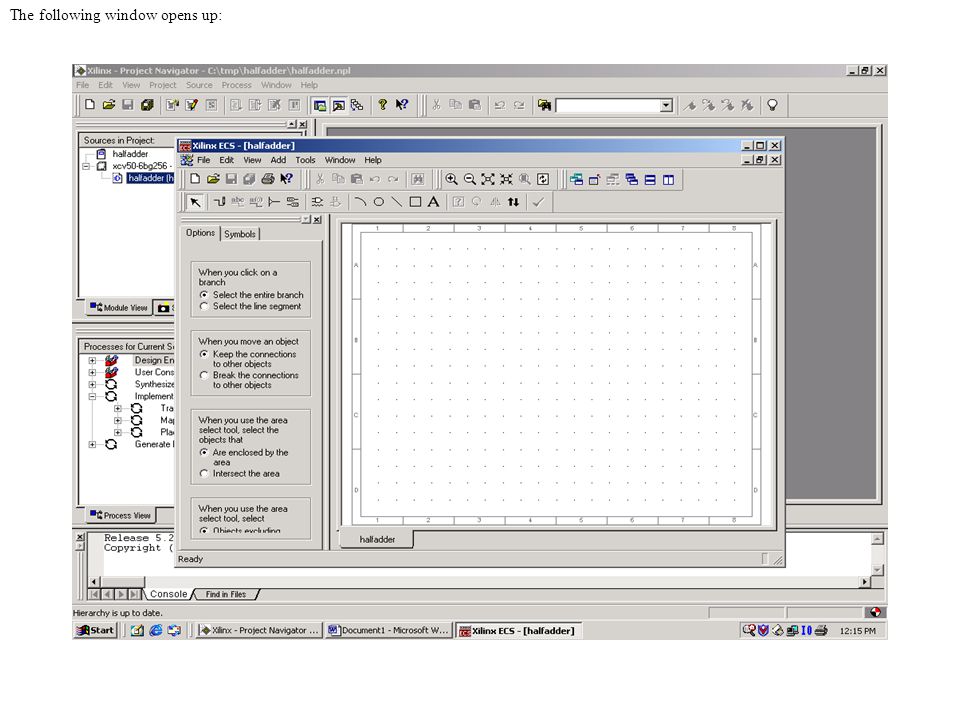960x720 pixels.
Task: Open the Module View tab
Action: [x=118, y=307]
